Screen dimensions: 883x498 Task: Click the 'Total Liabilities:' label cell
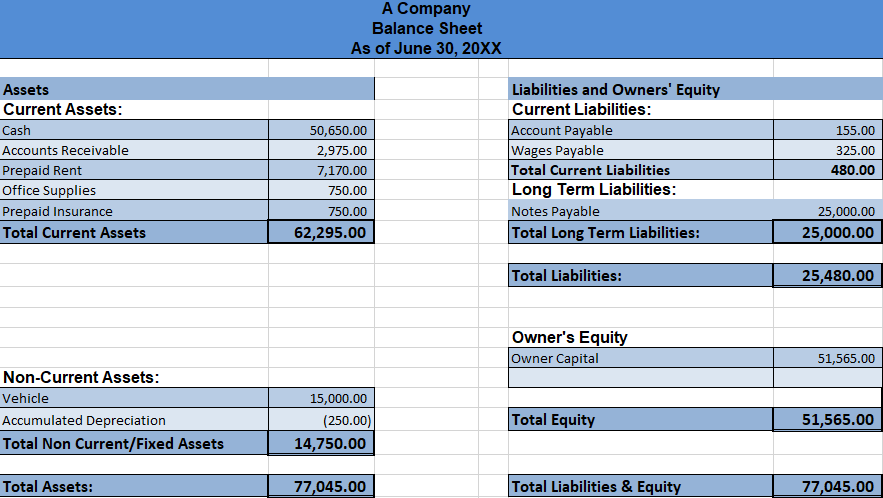641,275
